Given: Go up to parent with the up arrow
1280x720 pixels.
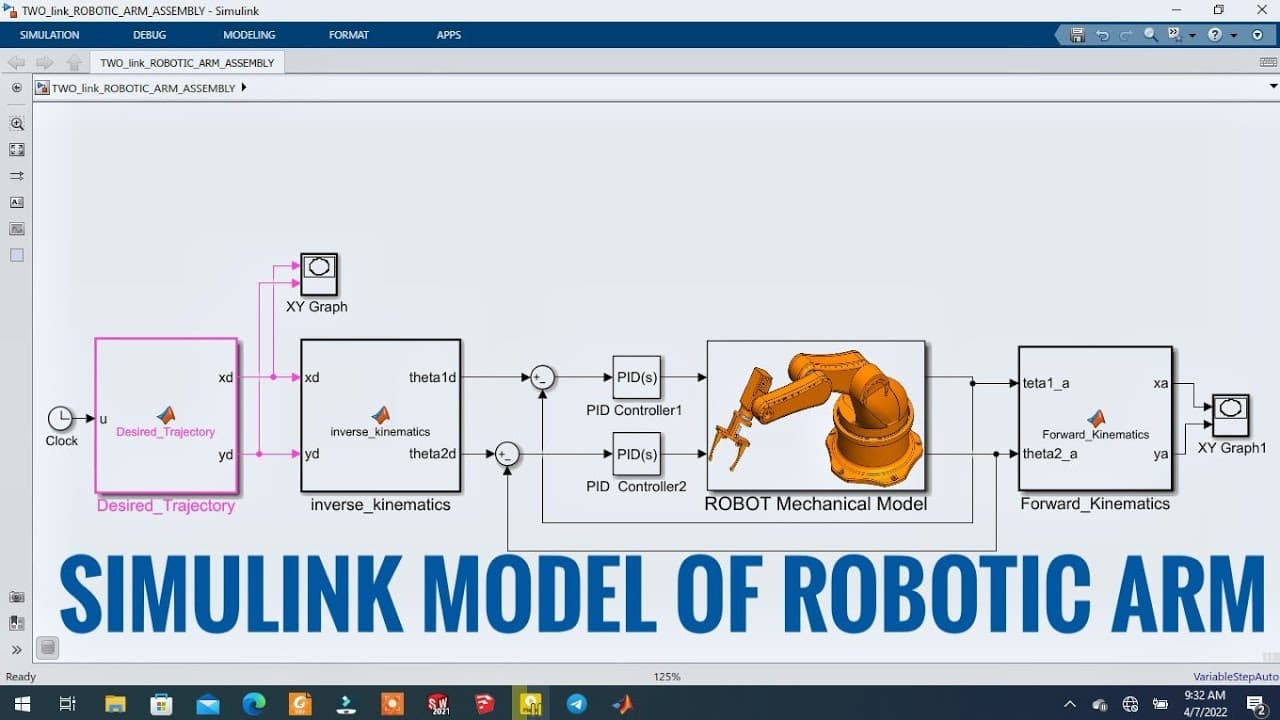Looking at the screenshot, I should pos(73,62).
